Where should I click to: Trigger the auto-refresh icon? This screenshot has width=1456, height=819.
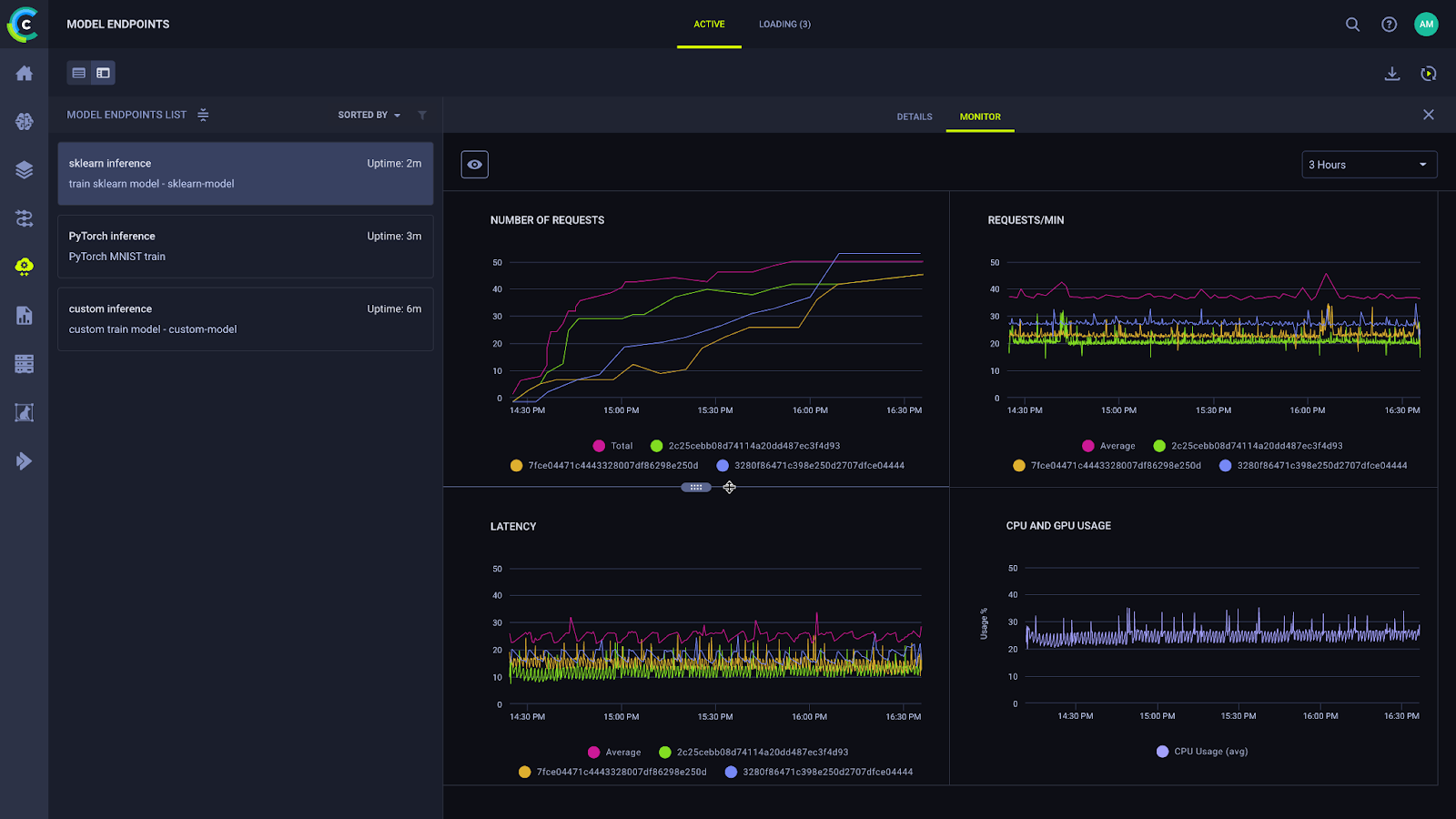click(1428, 74)
